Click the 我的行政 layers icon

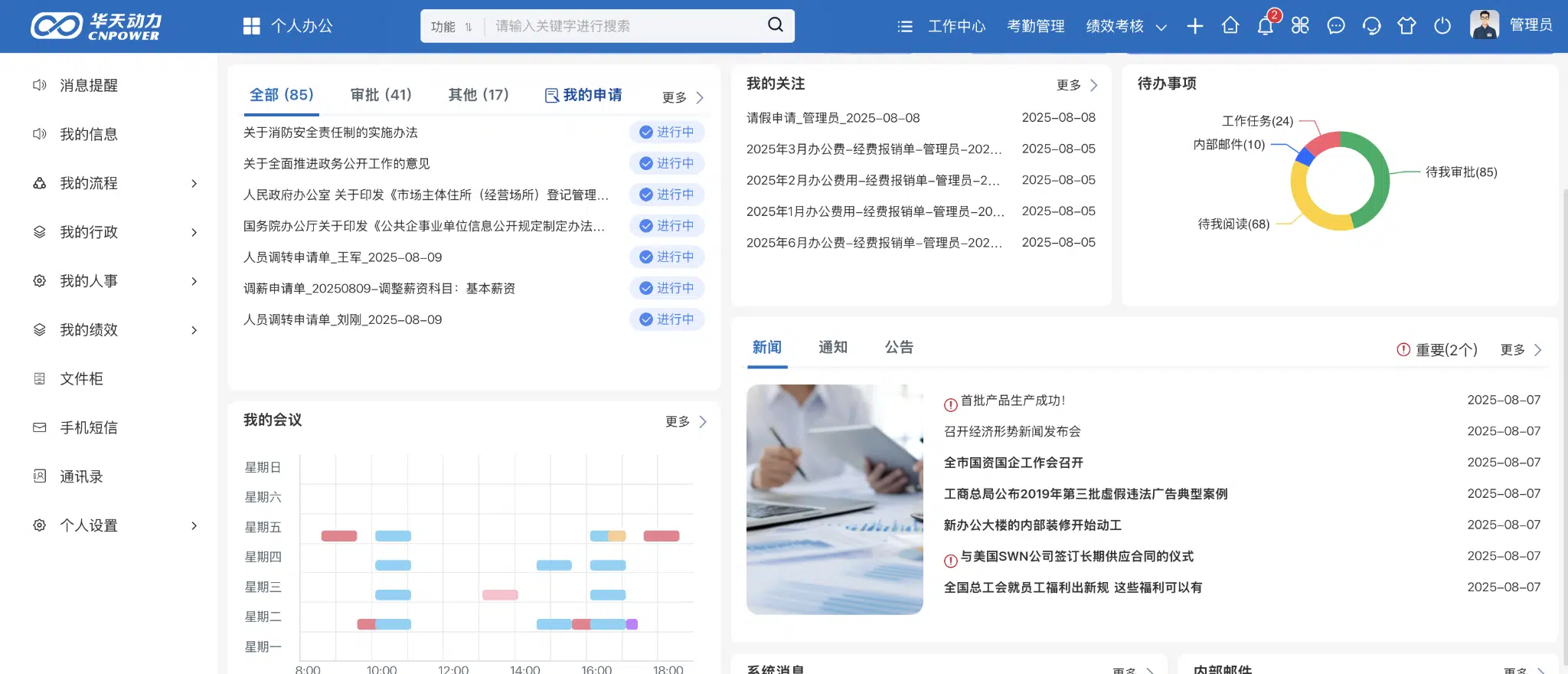click(40, 232)
